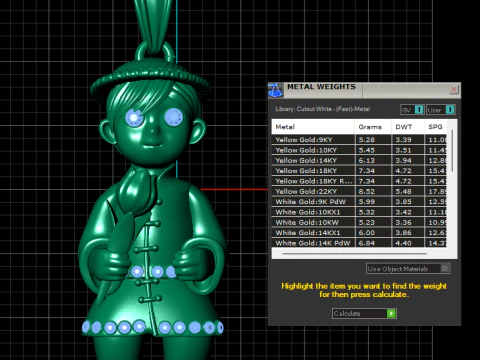Viewport: 480px width, 360px height.
Task: Click the Calculate button
Action: tap(364, 313)
